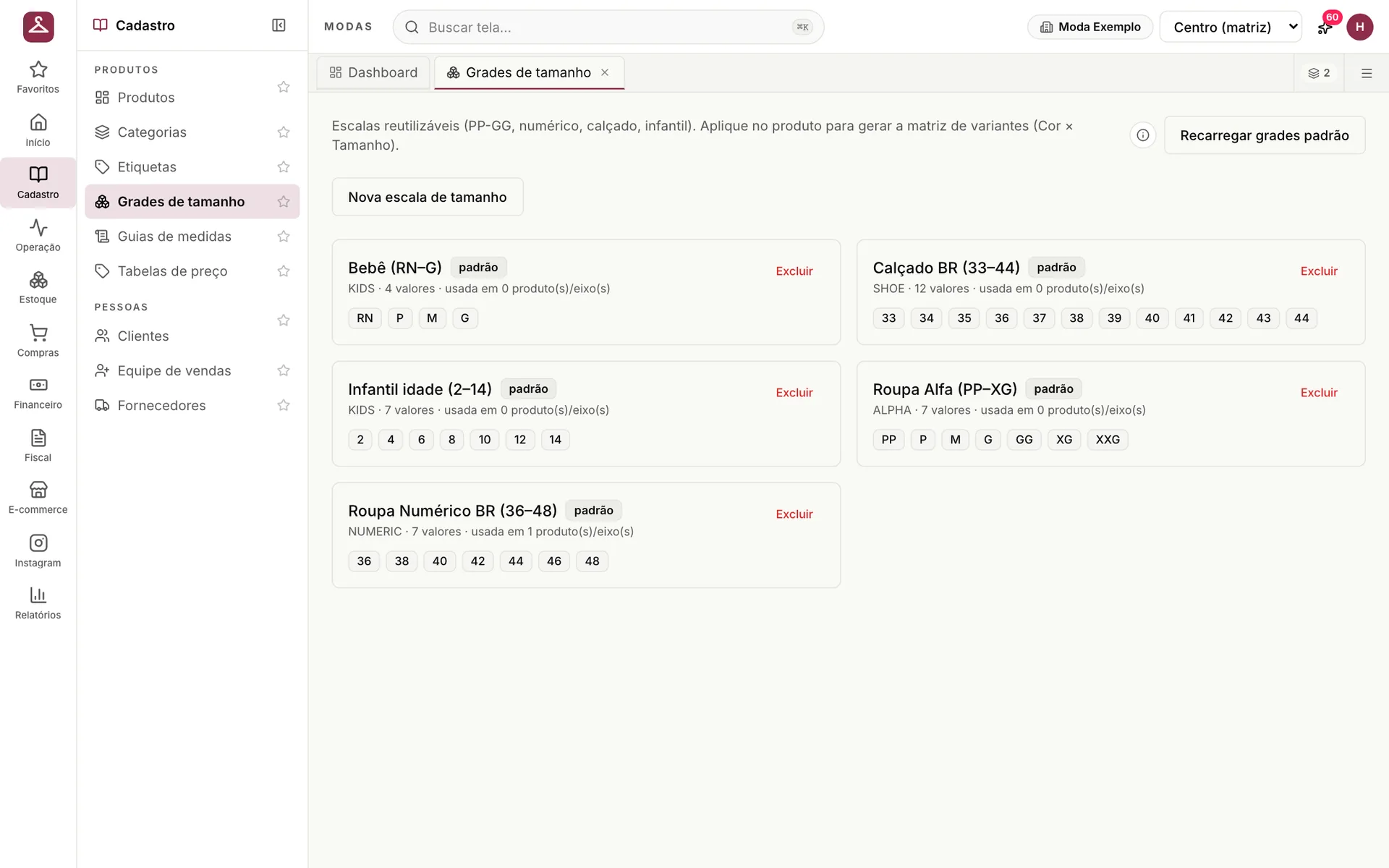Switch to the Dashboard tab
This screenshot has width=1389, height=868.
373,72
